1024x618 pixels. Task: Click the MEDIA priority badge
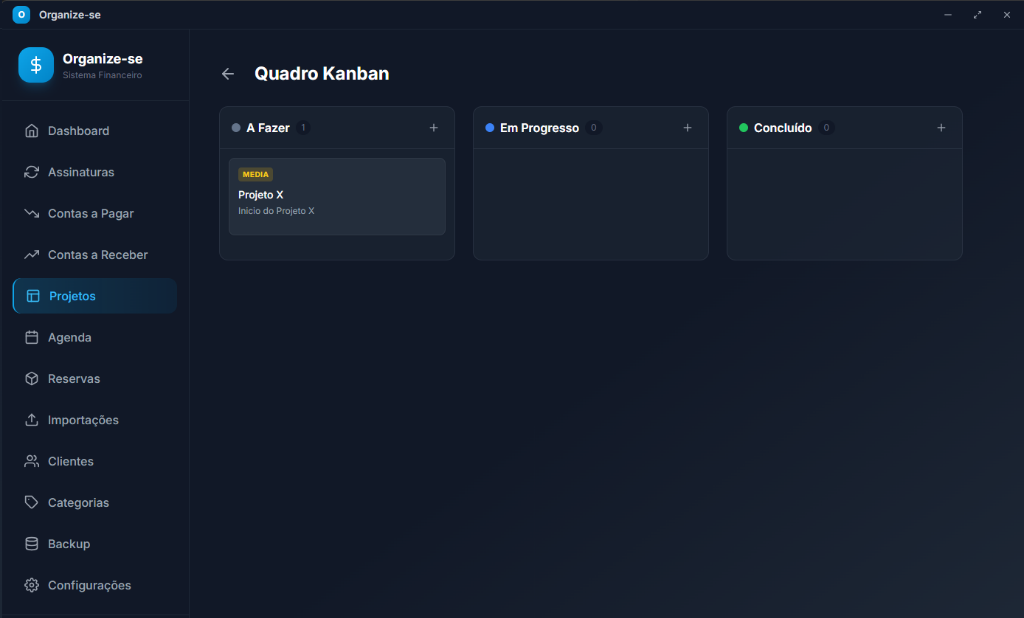pos(255,174)
